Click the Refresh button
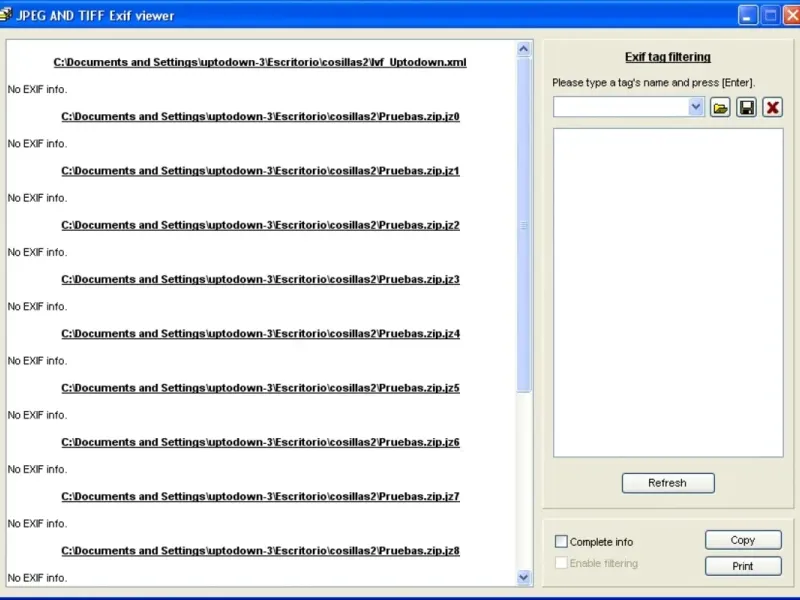 (668, 483)
